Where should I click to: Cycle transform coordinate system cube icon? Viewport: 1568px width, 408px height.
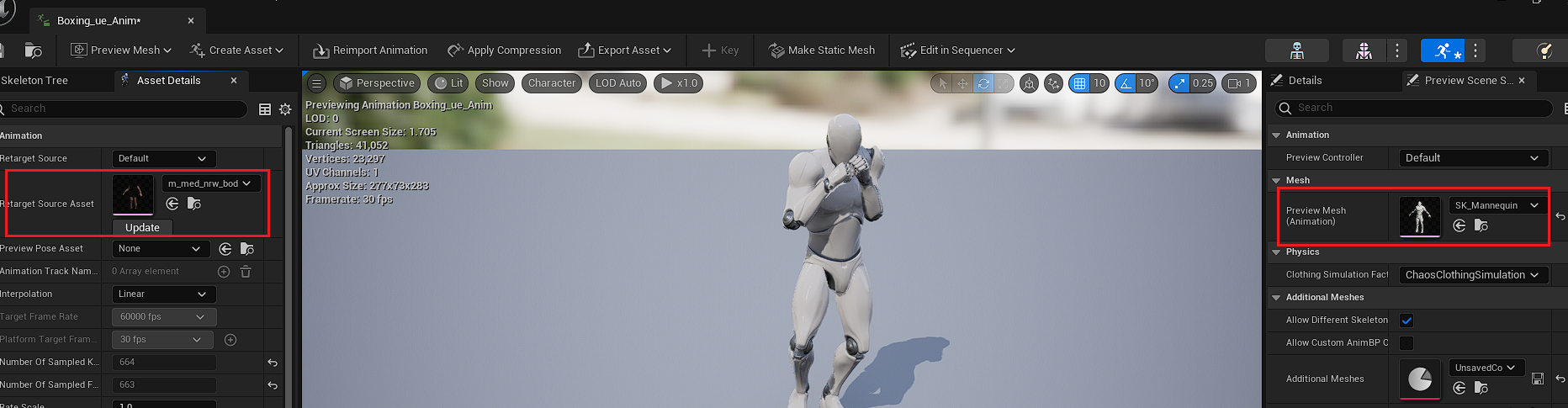coord(1029,83)
